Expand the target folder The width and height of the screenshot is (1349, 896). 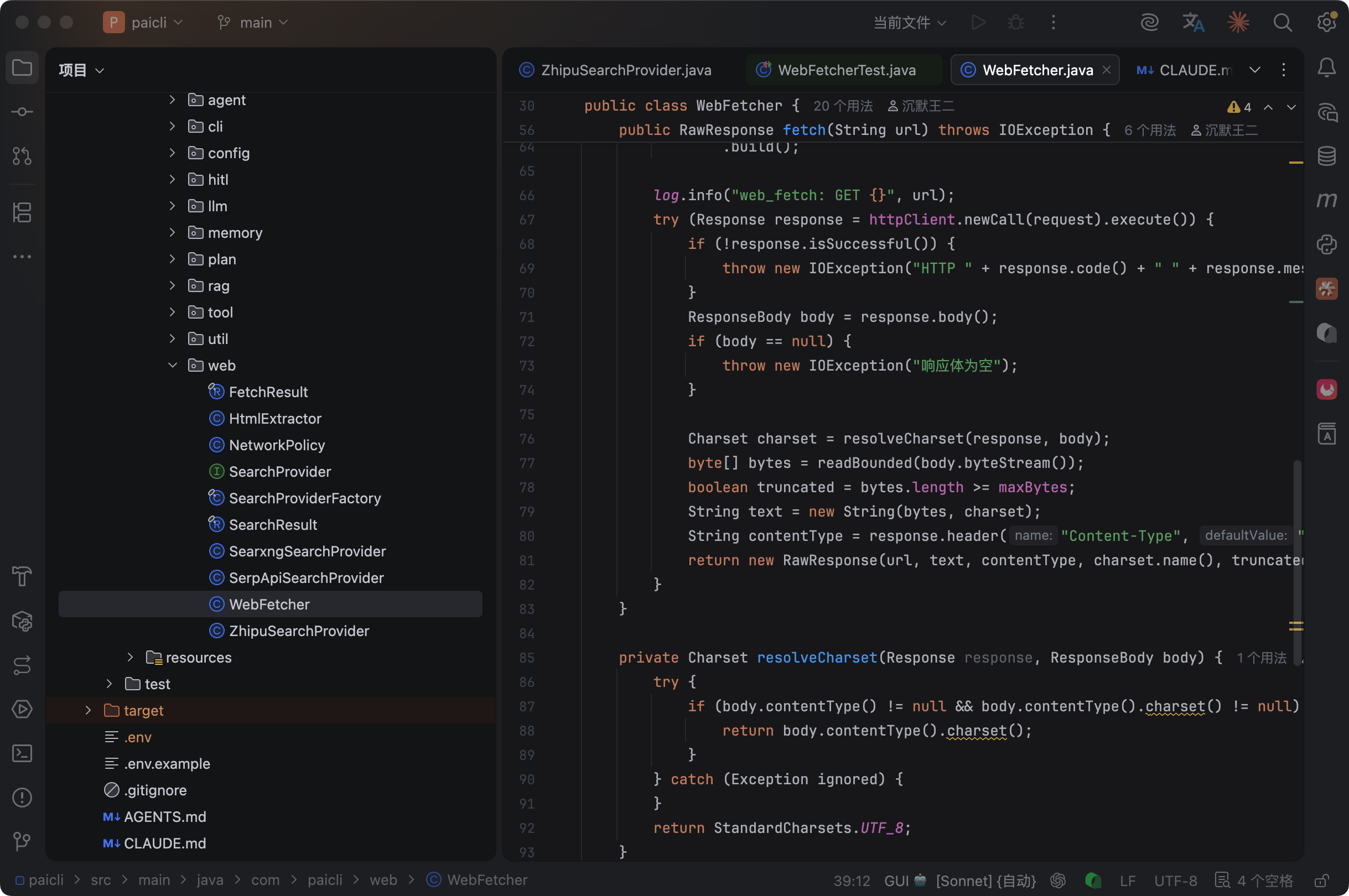(88, 710)
